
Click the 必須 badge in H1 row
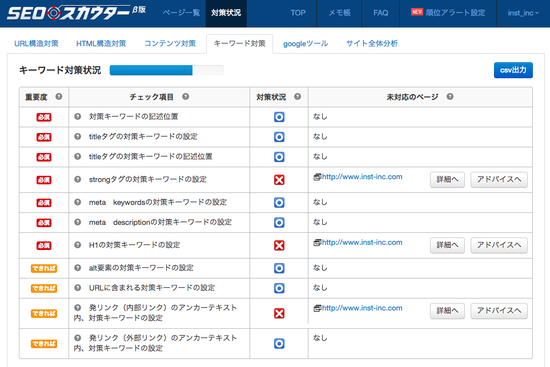[x=44, y=246]
